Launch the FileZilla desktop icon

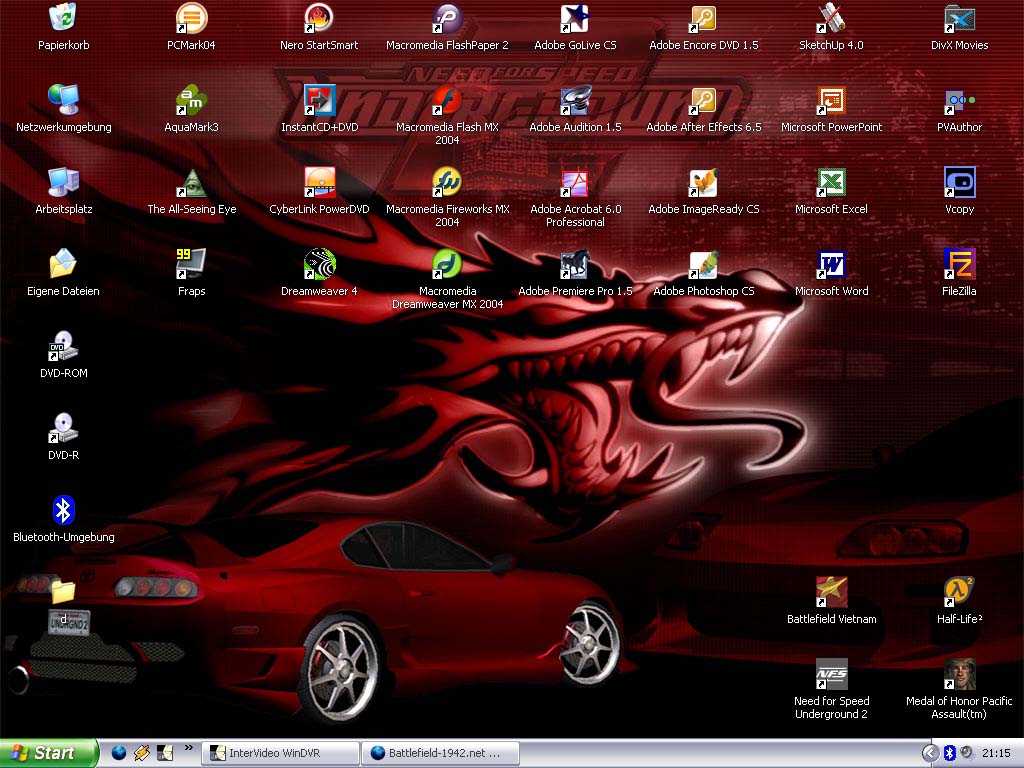[x=959, y=264]
